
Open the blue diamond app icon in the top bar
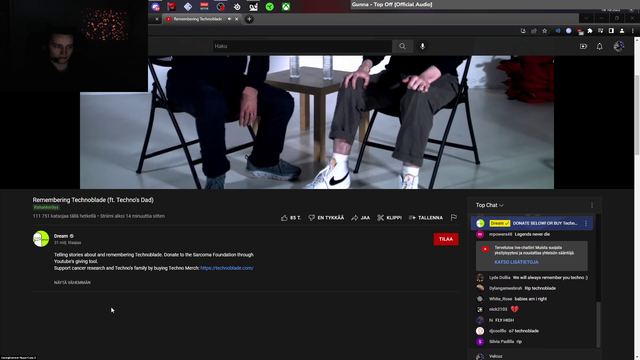click(188, 7)
